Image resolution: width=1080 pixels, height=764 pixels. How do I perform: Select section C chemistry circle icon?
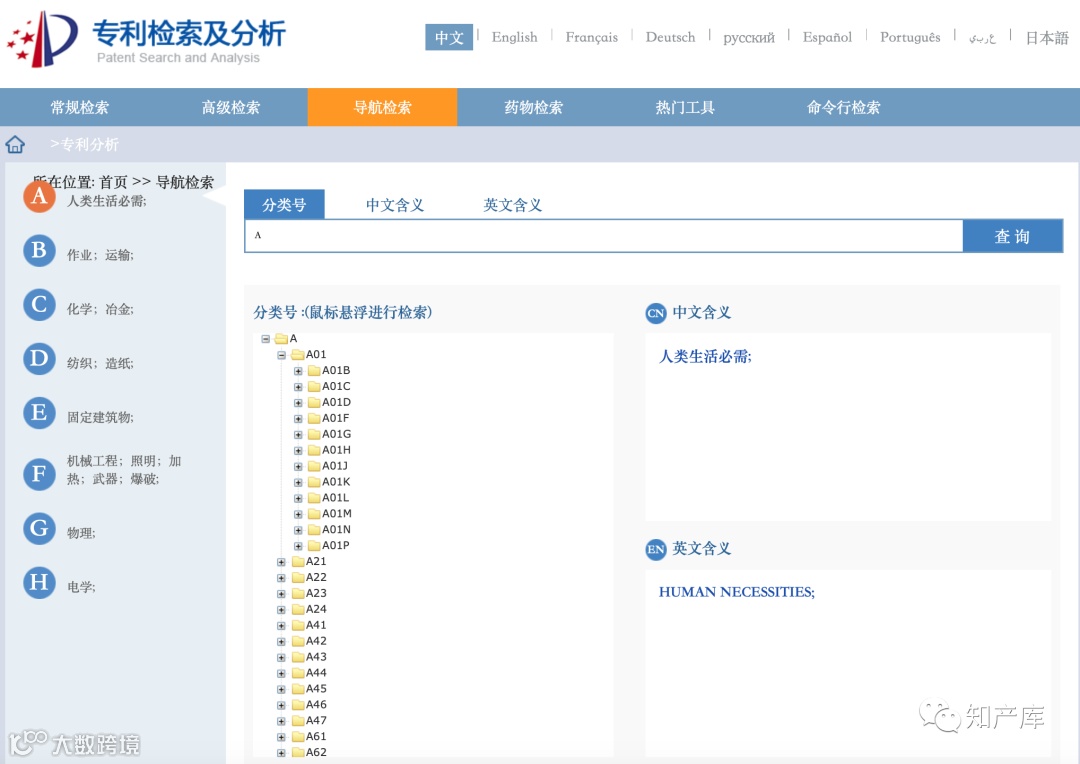(39, 304)
